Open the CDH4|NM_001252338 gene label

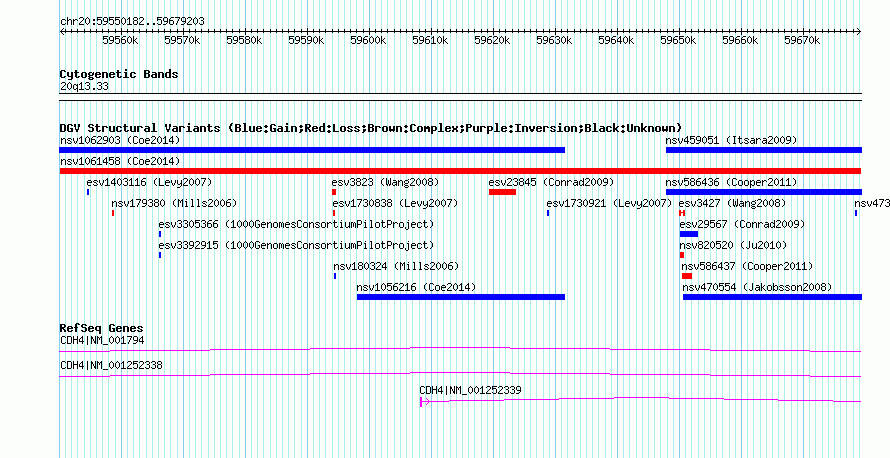pyautogui.click(x=111, y=365)
